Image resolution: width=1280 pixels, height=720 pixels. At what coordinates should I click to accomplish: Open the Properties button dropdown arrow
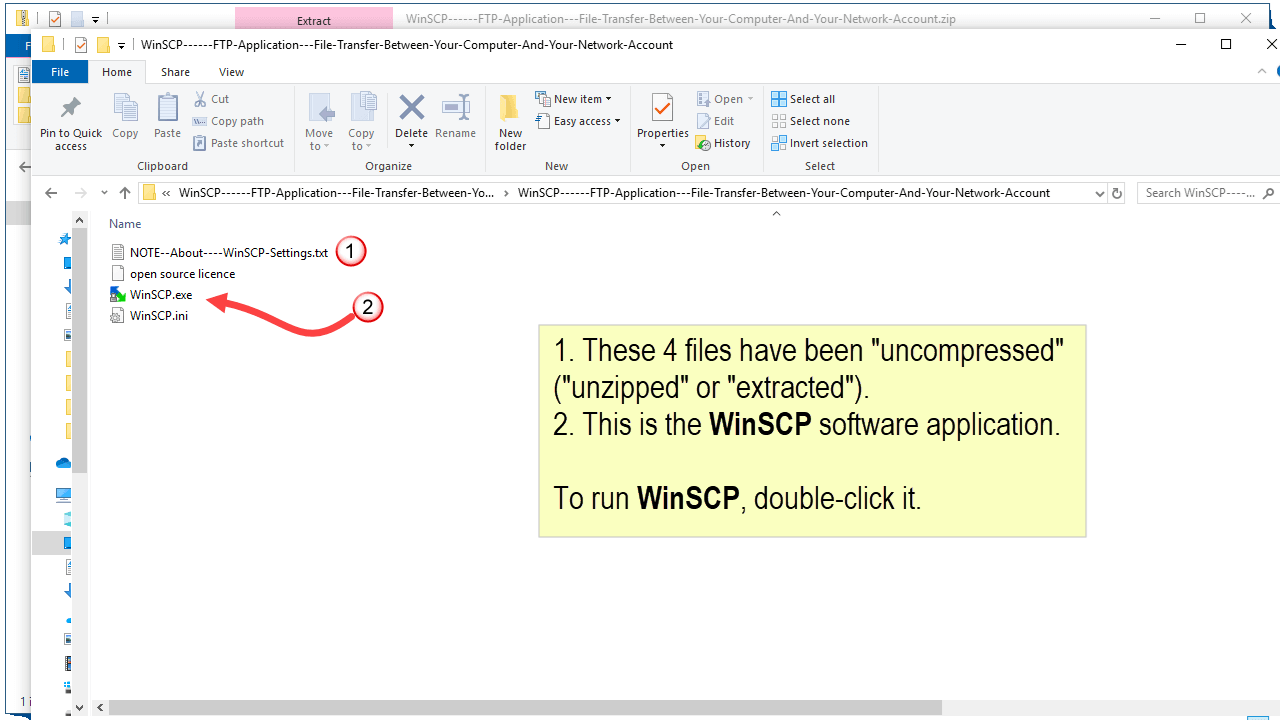[662, 146]
